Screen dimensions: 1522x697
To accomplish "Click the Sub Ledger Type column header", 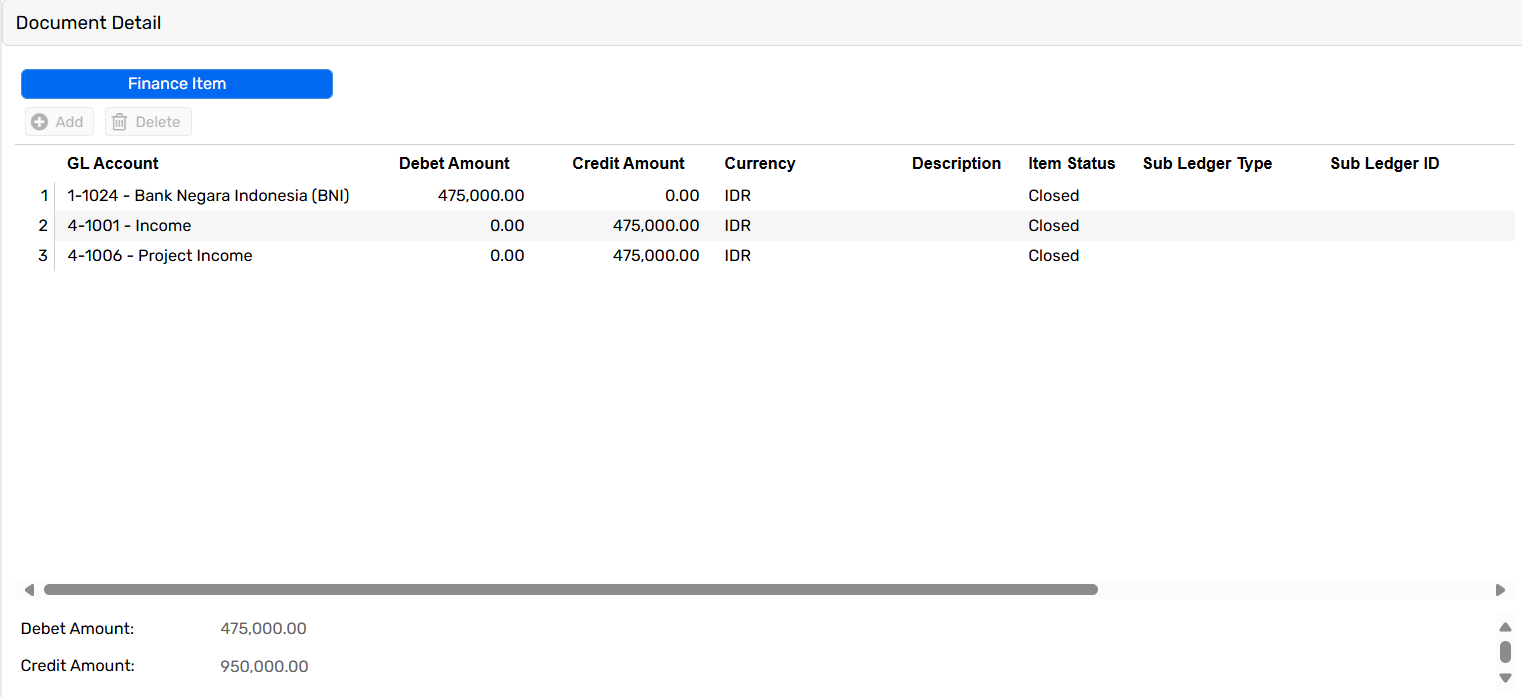I will pos(1207,164).
